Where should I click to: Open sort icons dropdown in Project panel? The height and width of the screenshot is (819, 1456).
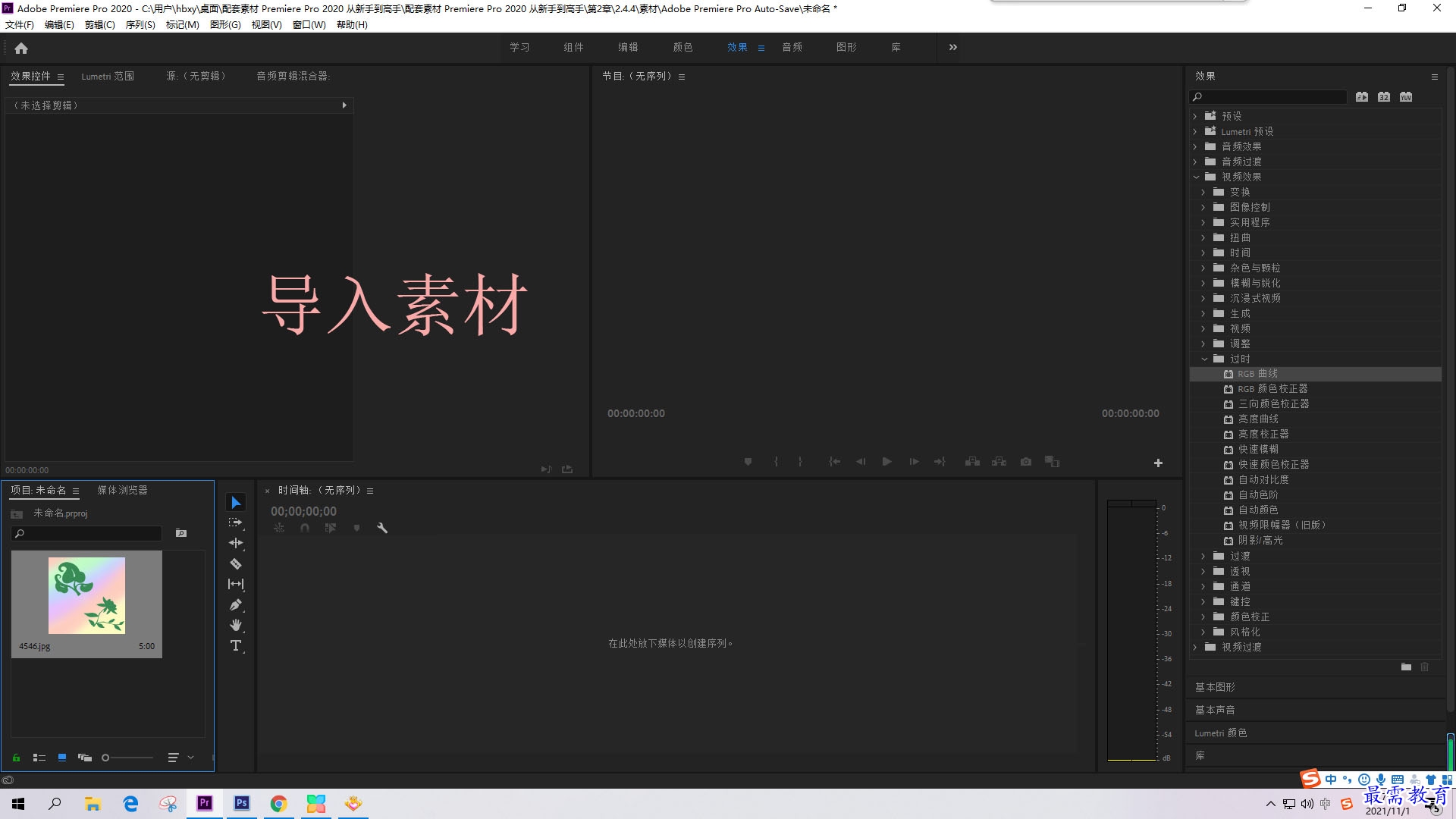click(180, 758)
